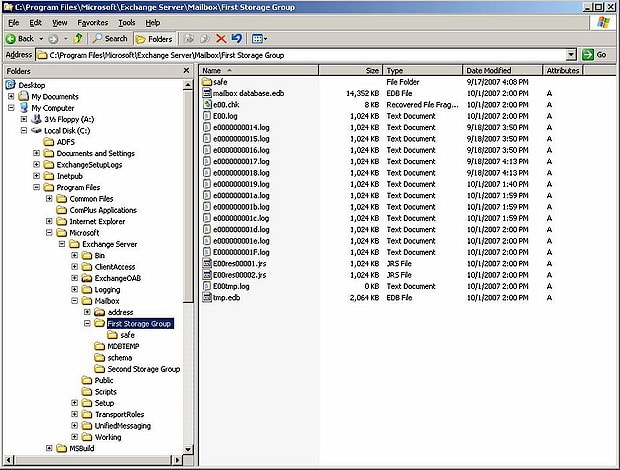The height and width of the screenshot is (470, 620).
Task: Select e0000000014.log file name
Action: (x=241, y=127)
